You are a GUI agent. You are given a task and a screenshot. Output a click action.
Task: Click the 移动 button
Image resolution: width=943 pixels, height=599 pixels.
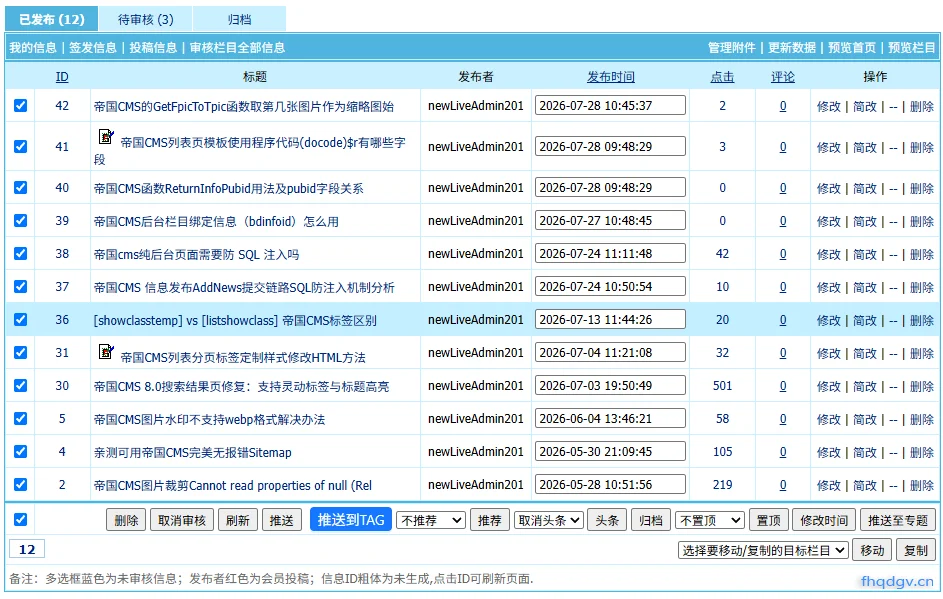pos(872,550)
